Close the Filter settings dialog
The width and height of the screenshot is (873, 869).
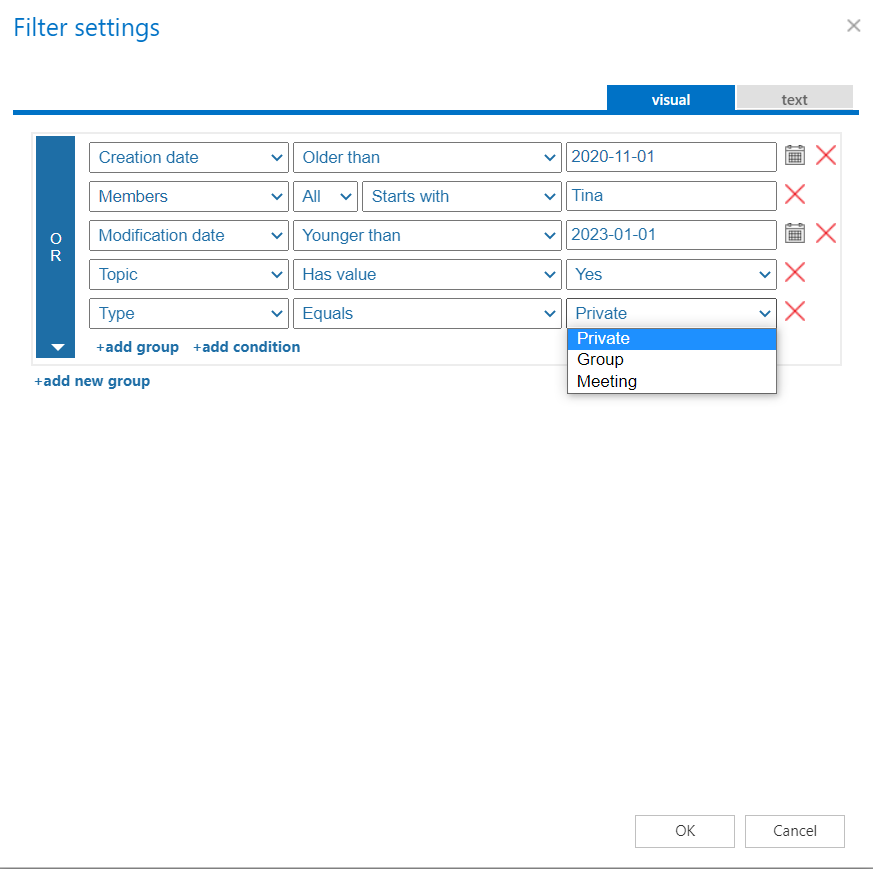click(x=853, y=26)
